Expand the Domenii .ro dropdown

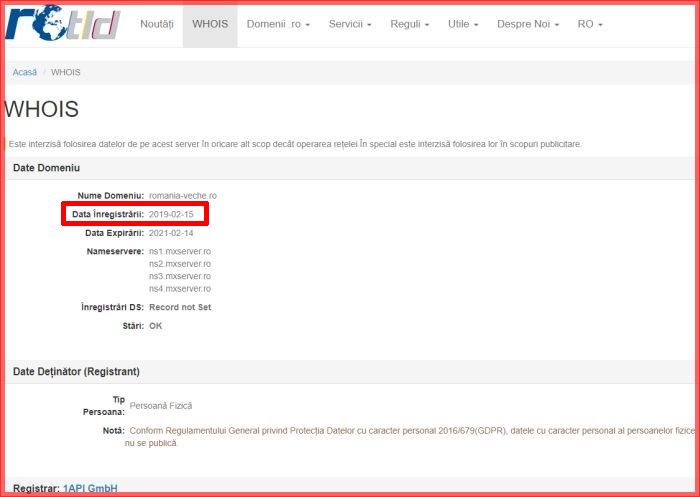pos(278,25)
